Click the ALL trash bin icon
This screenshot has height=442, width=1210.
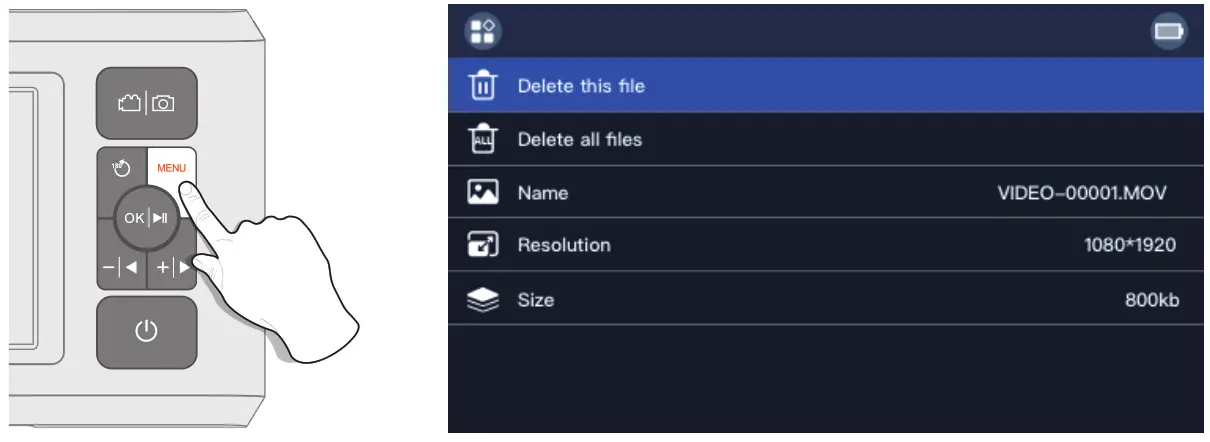point(483,139)
